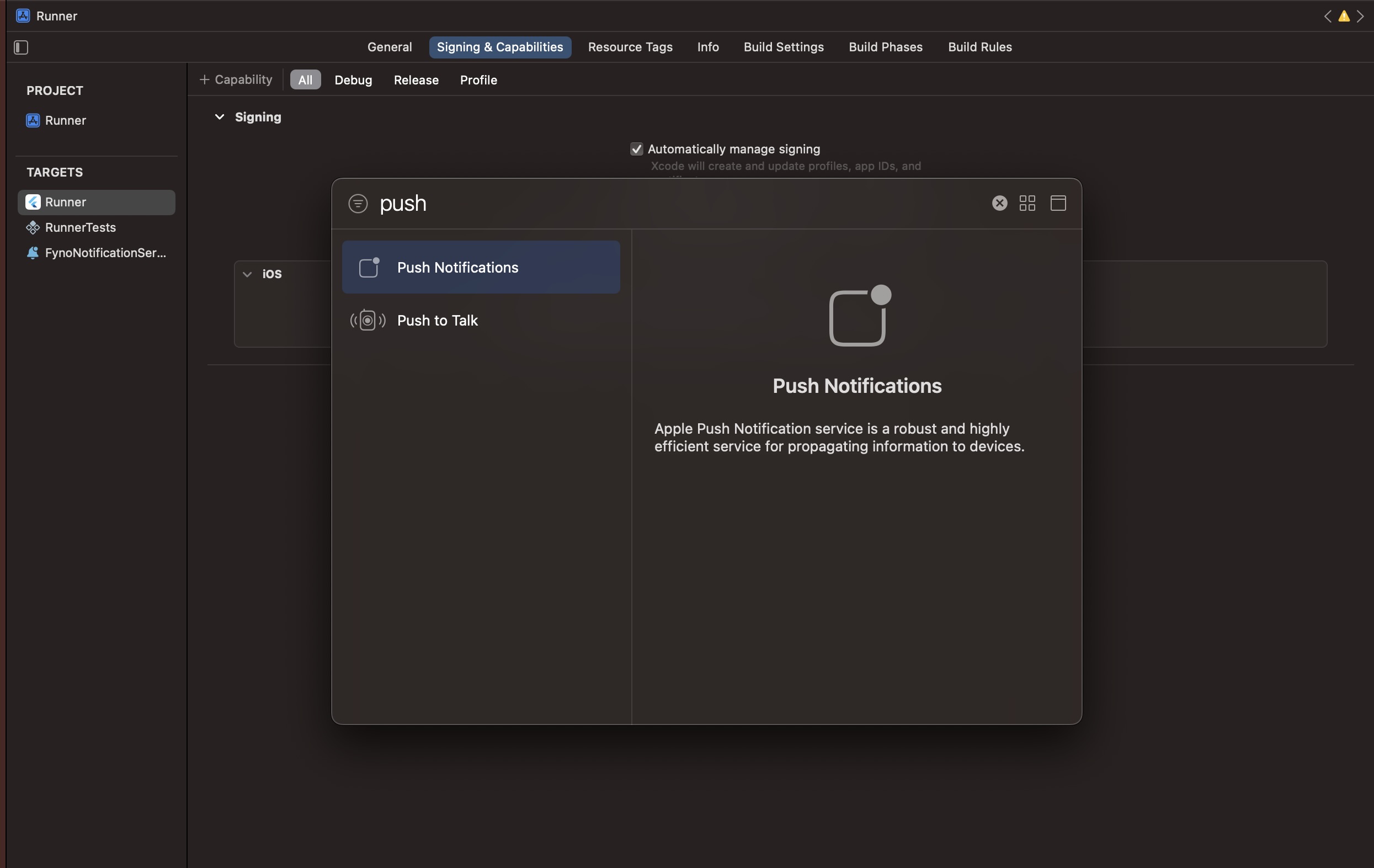Go to the previous issue with the left arrow

coord(1327,17)
